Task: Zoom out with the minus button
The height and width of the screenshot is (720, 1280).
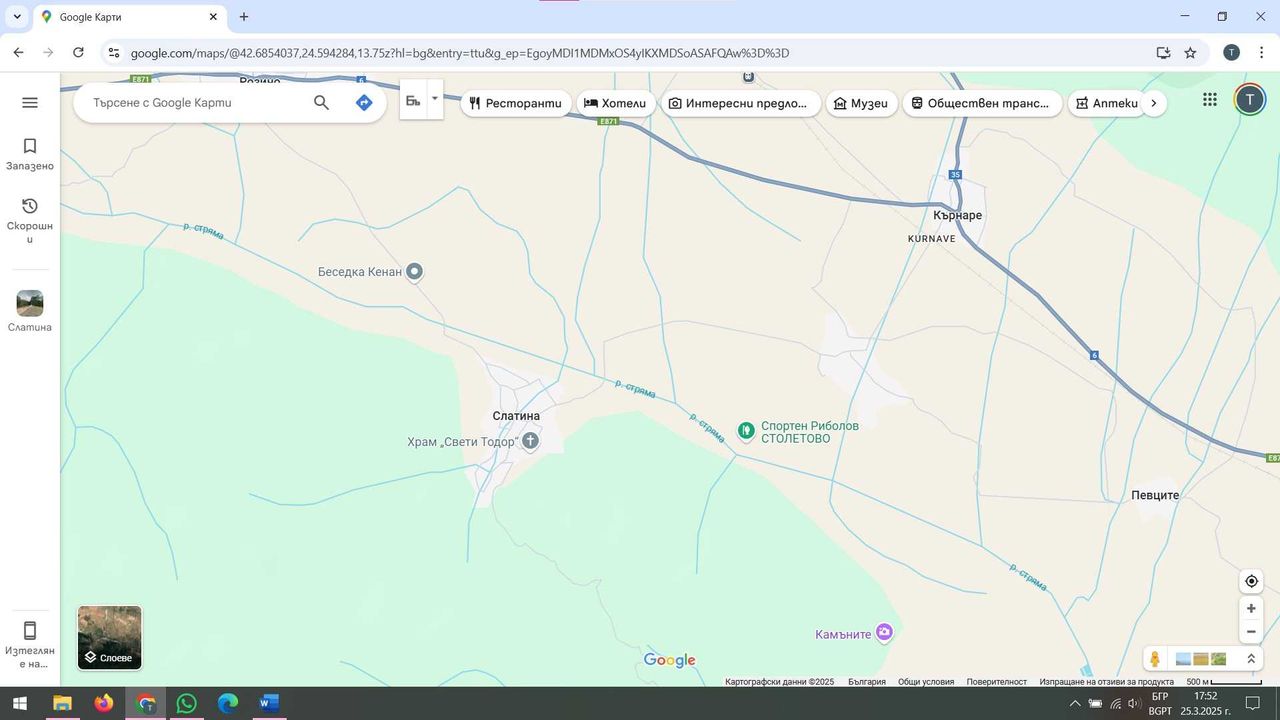Action: tap(1251, 632)
